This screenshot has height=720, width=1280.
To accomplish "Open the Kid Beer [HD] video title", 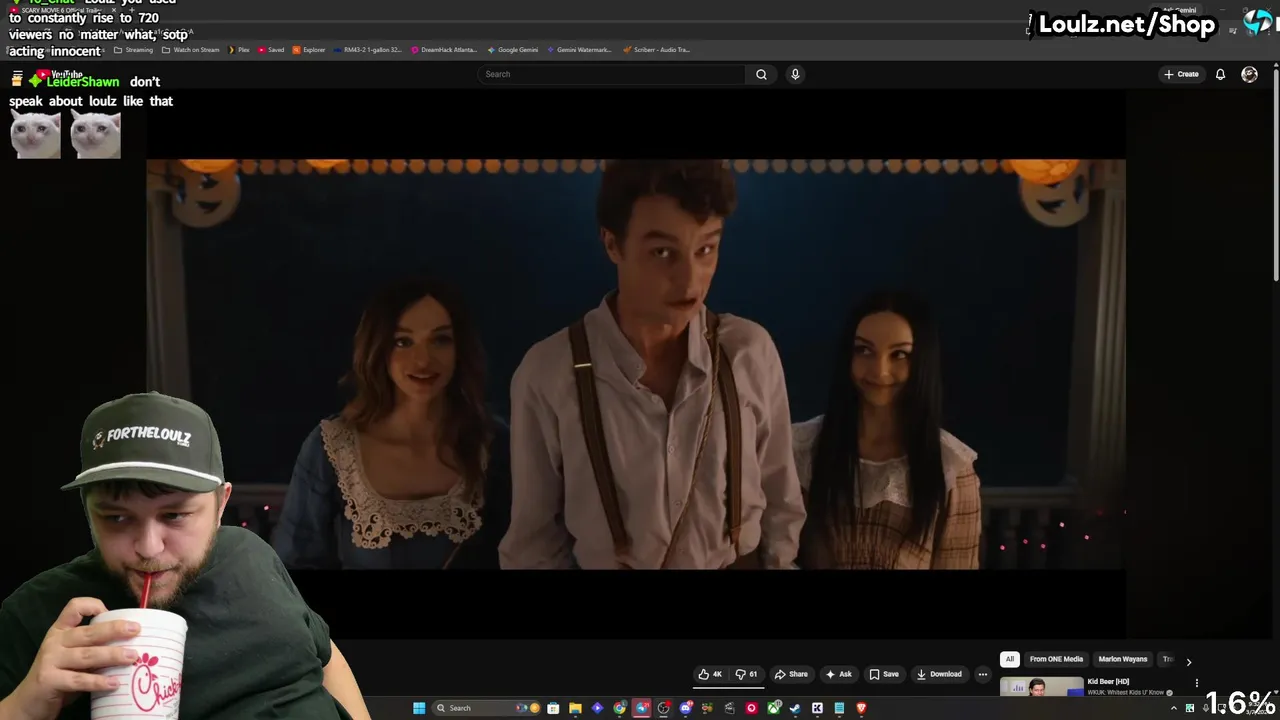I will coord(1108,682).
